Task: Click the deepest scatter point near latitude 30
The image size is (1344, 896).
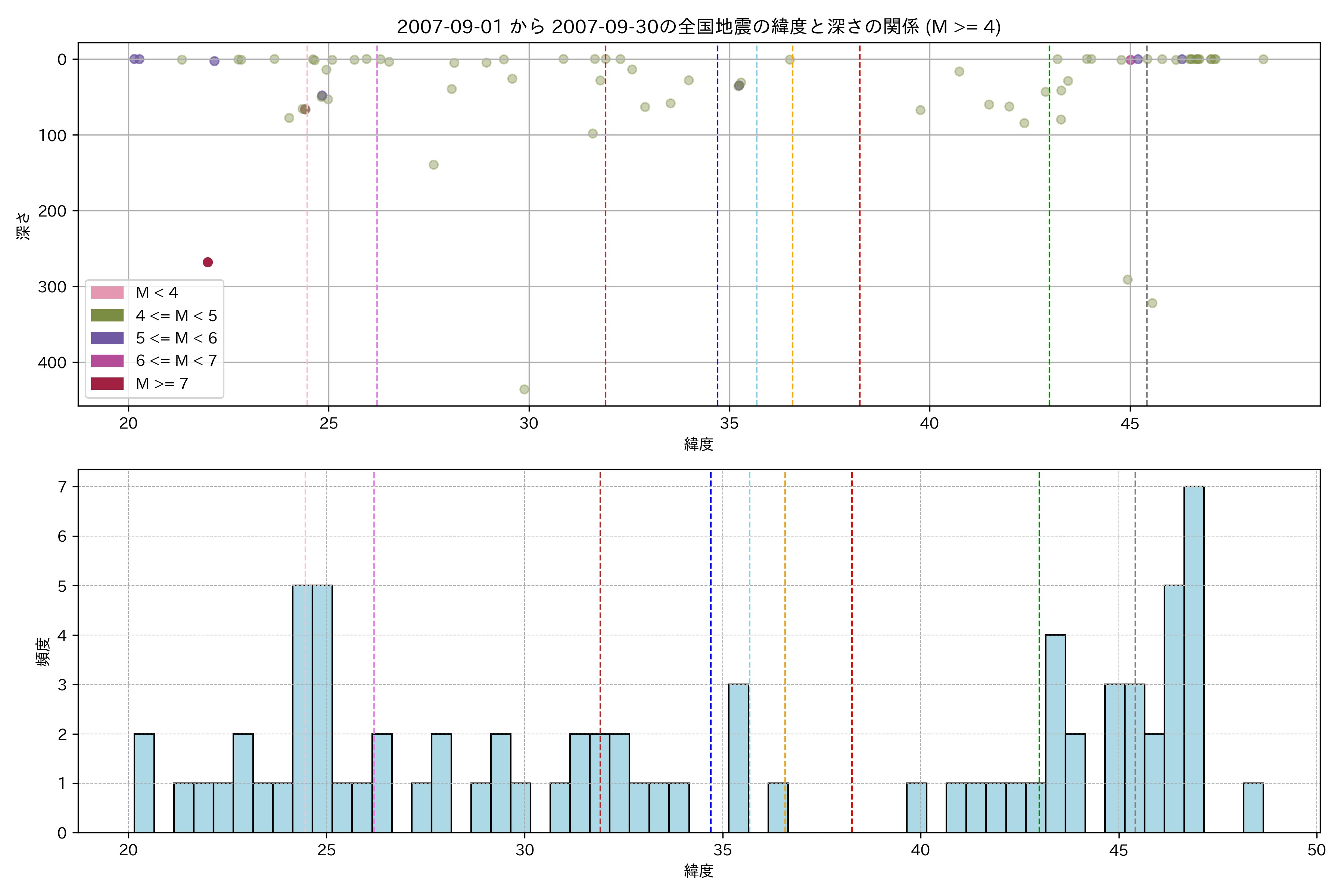Action: pyautogui.click(x=524, y=390)
